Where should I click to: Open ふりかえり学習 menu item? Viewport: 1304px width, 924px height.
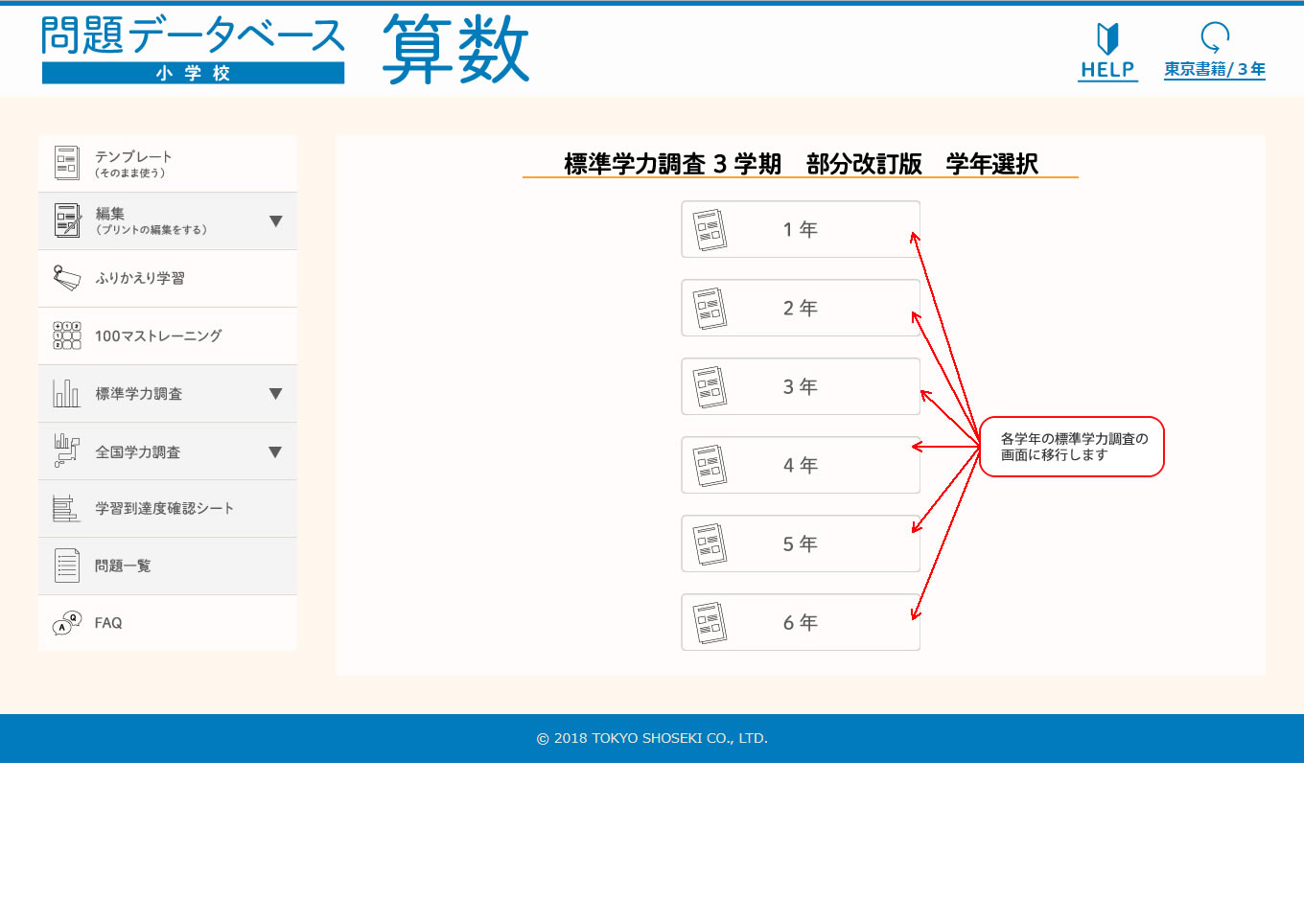point(168,279)
